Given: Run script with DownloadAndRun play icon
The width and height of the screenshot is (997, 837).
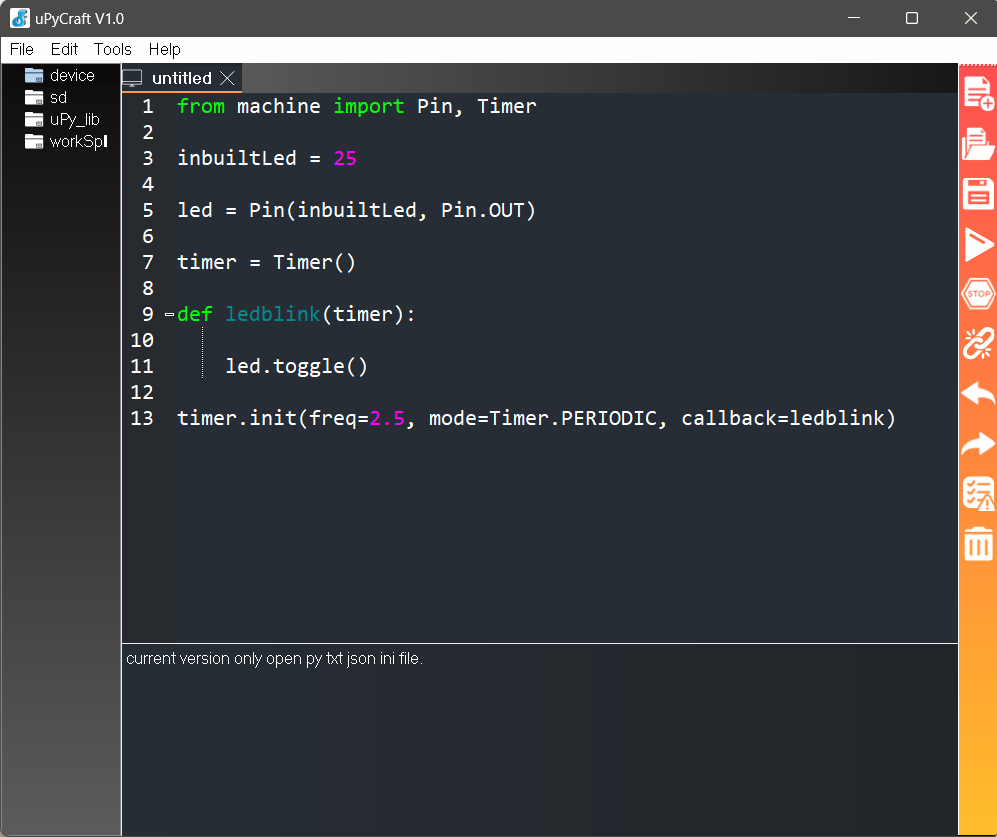Looking at the screenshot, I should coord(978,244).
